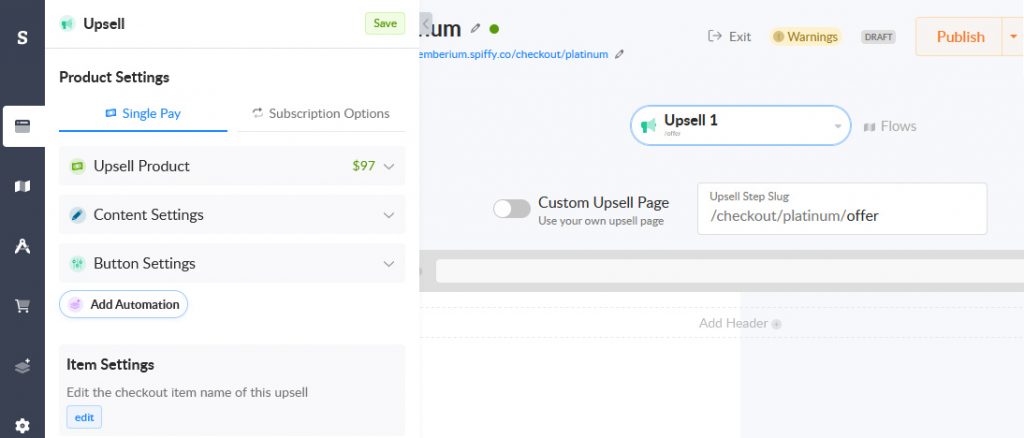Viewport: 1024px width, 438px height.
Task: Open the settings gear in sidebar
Action: [22, 426]
